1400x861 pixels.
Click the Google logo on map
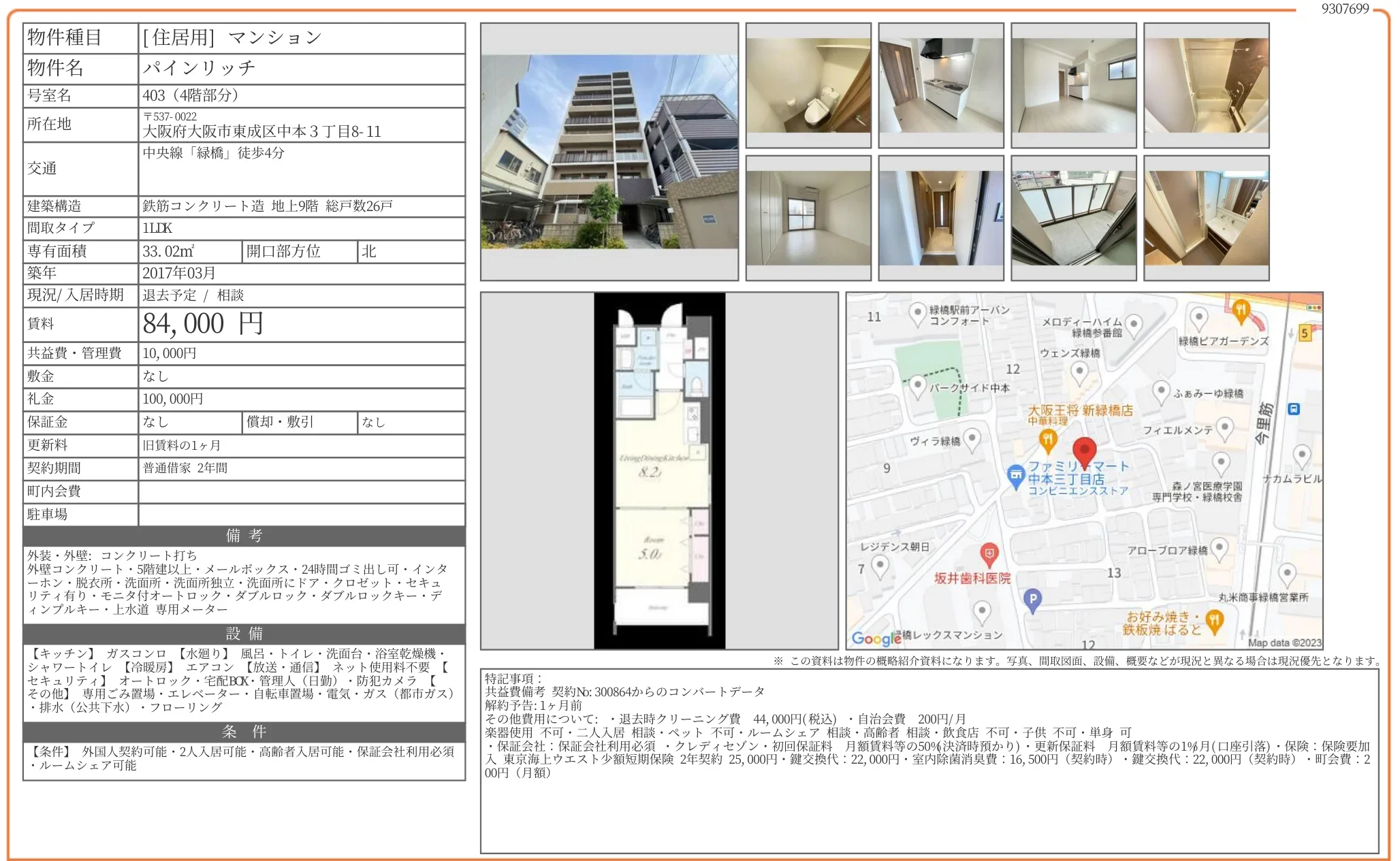point(876,638)
